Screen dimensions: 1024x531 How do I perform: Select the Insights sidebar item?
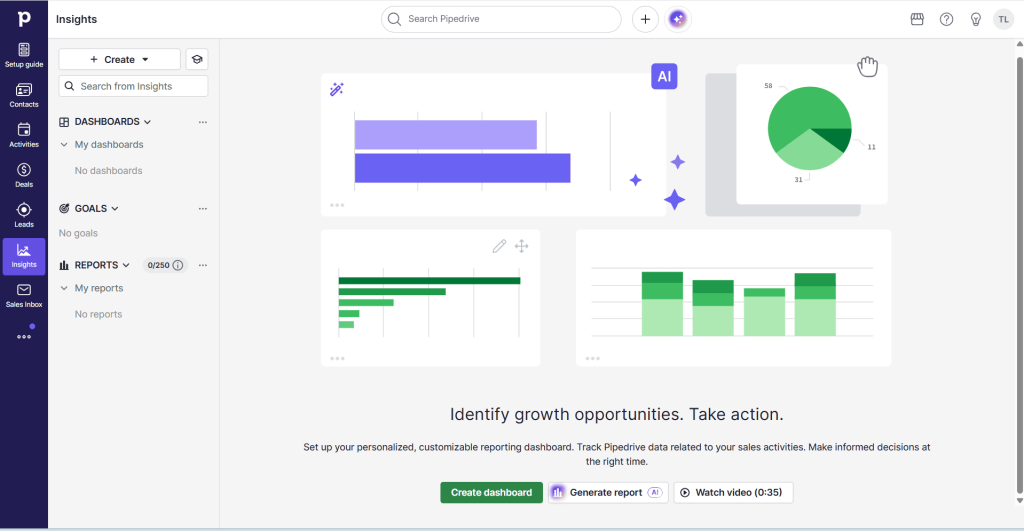24,255
